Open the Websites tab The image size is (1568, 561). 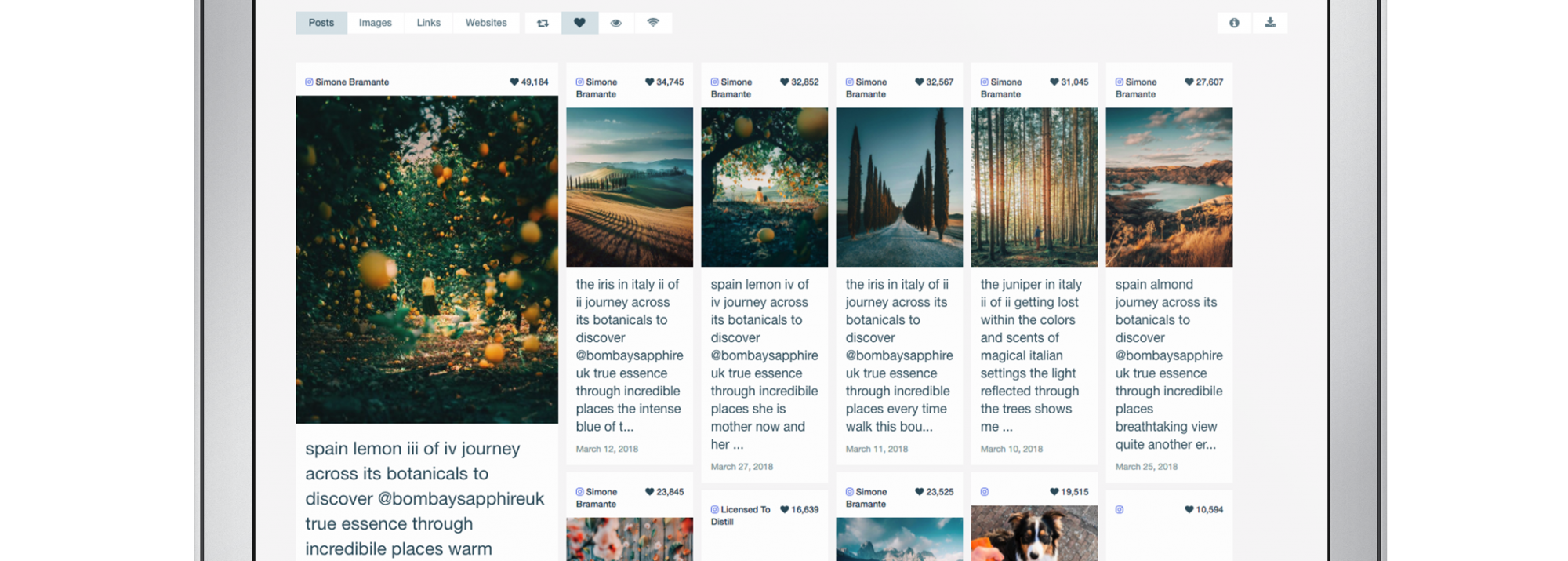[x=486, y=23]
